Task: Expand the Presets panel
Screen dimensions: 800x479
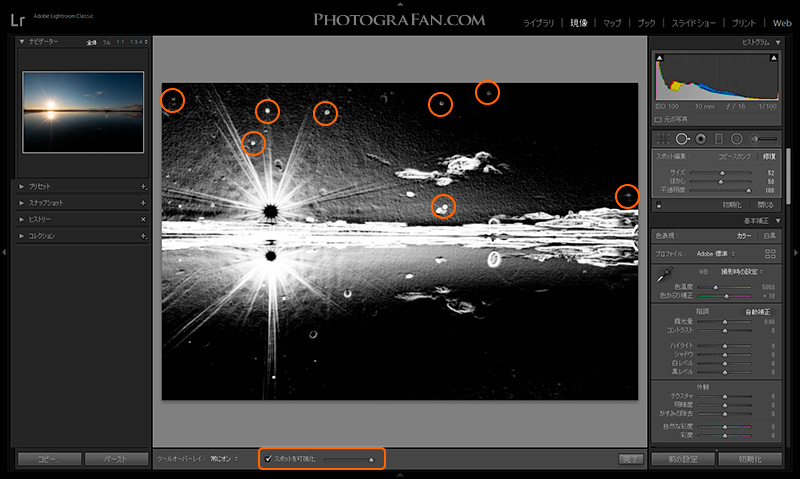Action: (21, 187)
